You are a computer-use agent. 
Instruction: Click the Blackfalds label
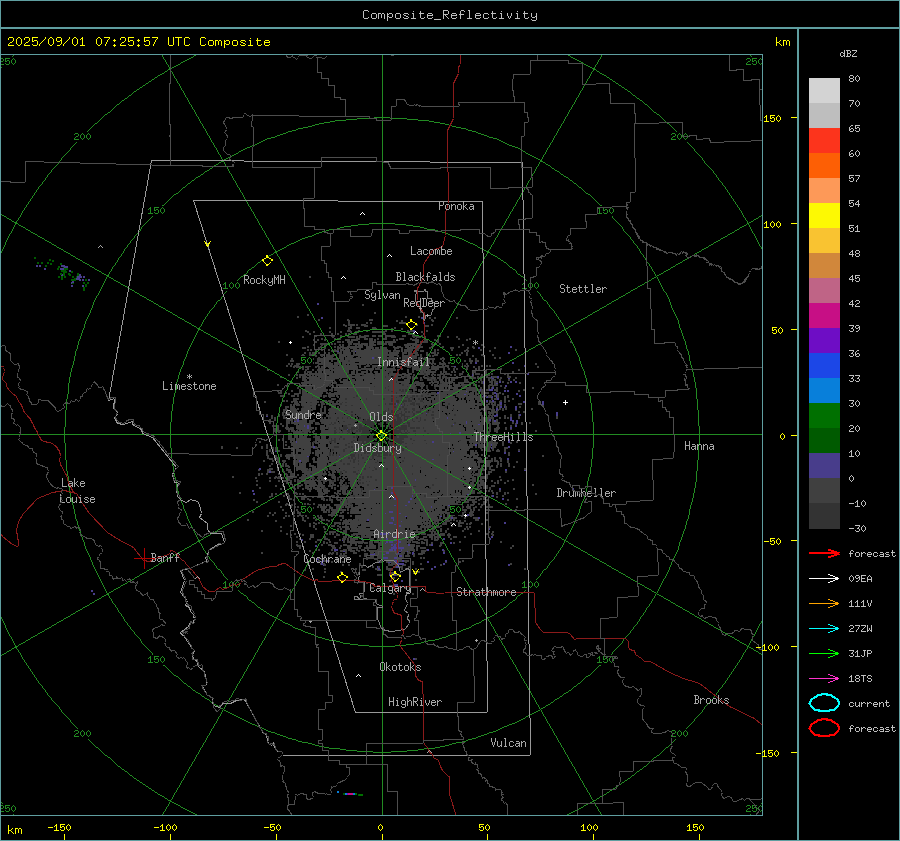pos(425,277)
